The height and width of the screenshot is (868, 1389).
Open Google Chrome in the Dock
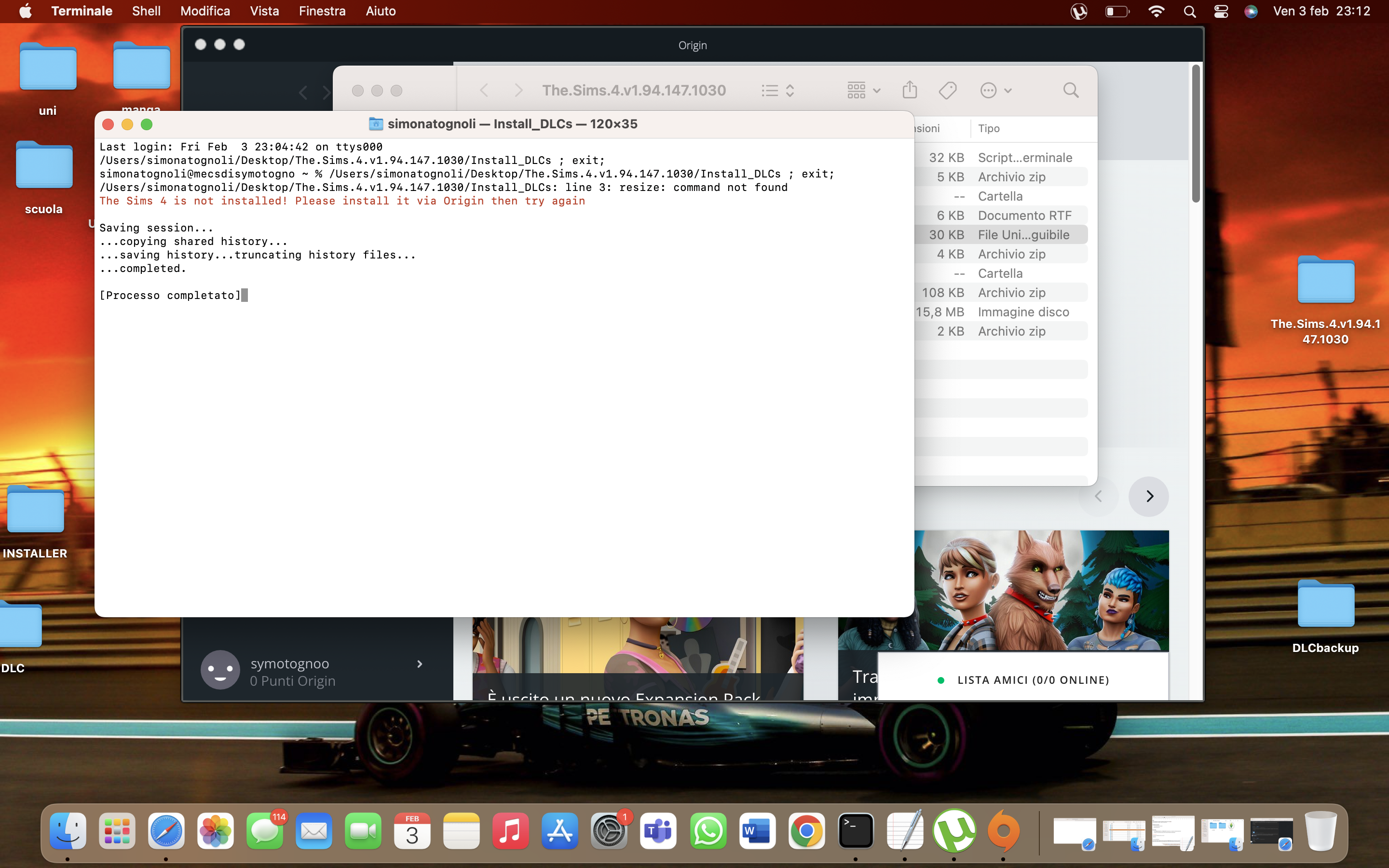pos(806,831)
